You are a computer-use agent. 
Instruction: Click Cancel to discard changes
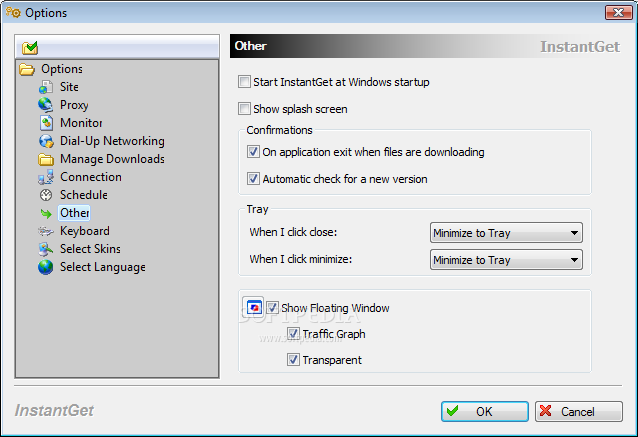click(579, 411)
